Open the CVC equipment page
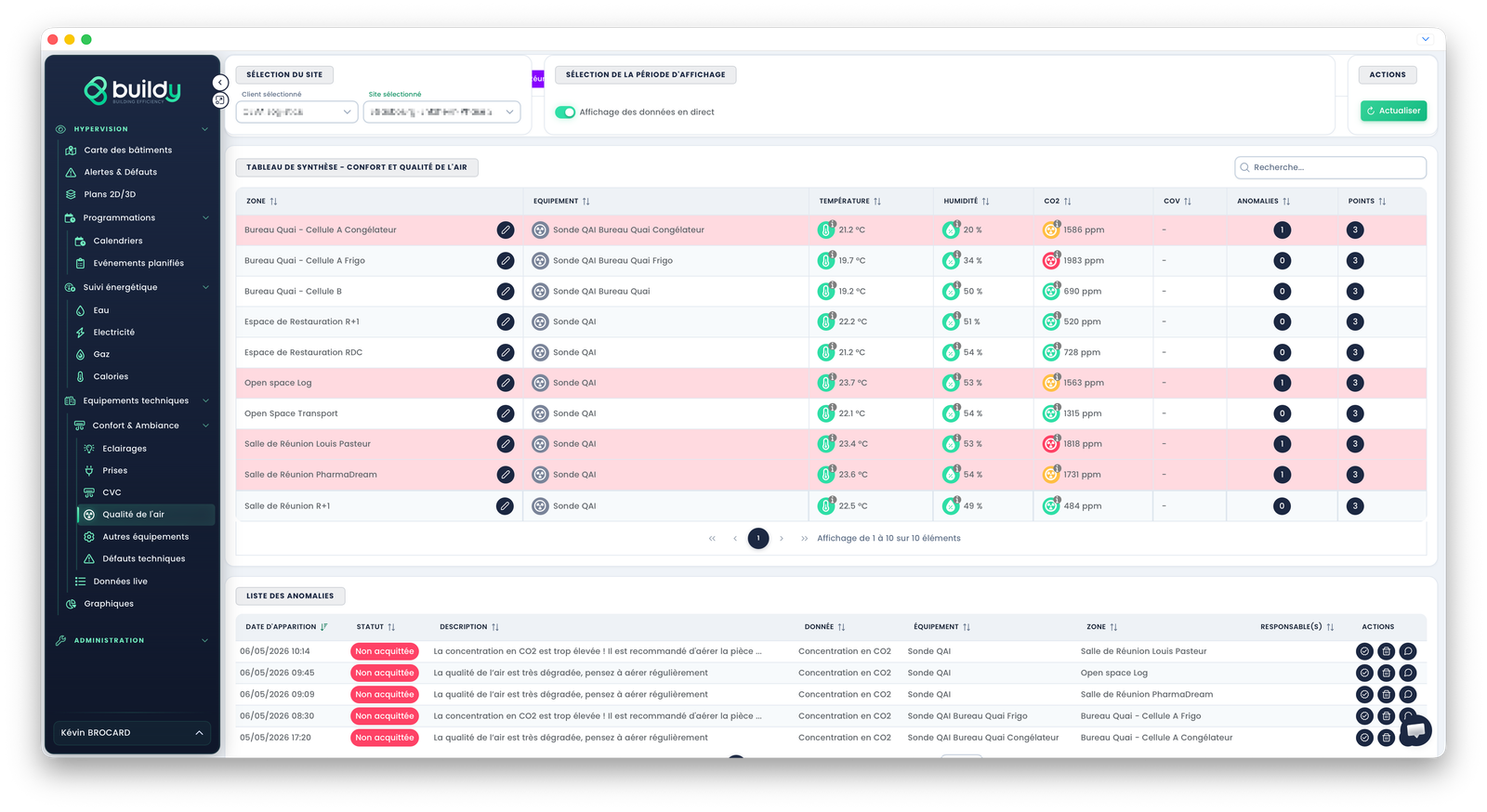1487x812 pixels. point(112,493)
